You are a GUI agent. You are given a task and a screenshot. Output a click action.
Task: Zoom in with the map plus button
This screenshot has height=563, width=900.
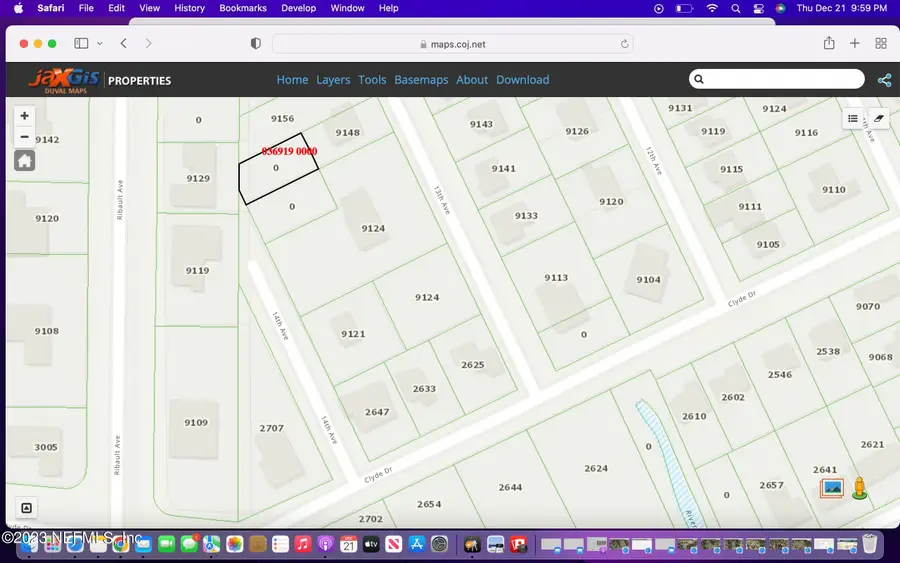24,116
